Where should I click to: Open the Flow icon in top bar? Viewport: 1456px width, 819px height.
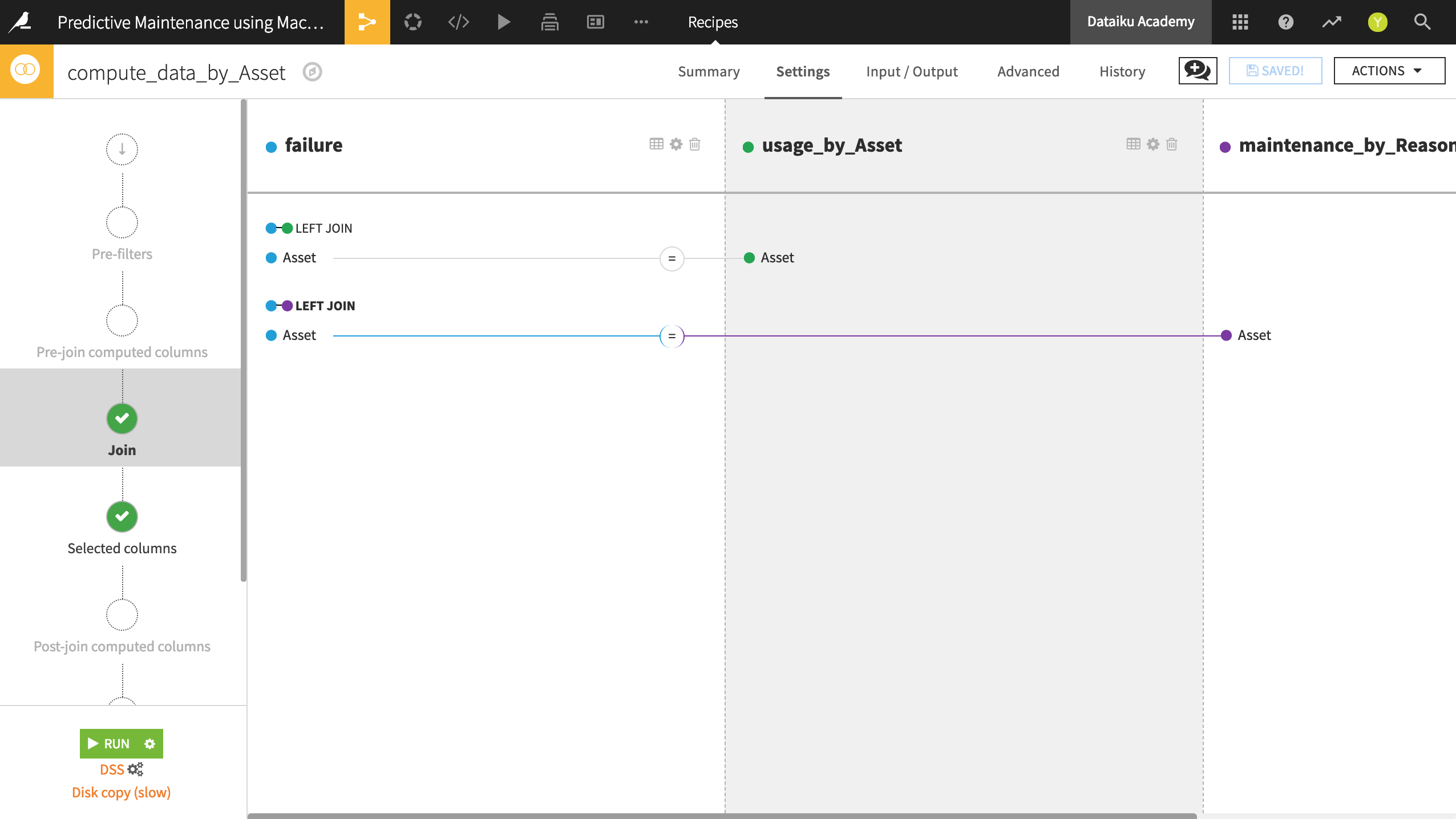[x=367, y=22]
